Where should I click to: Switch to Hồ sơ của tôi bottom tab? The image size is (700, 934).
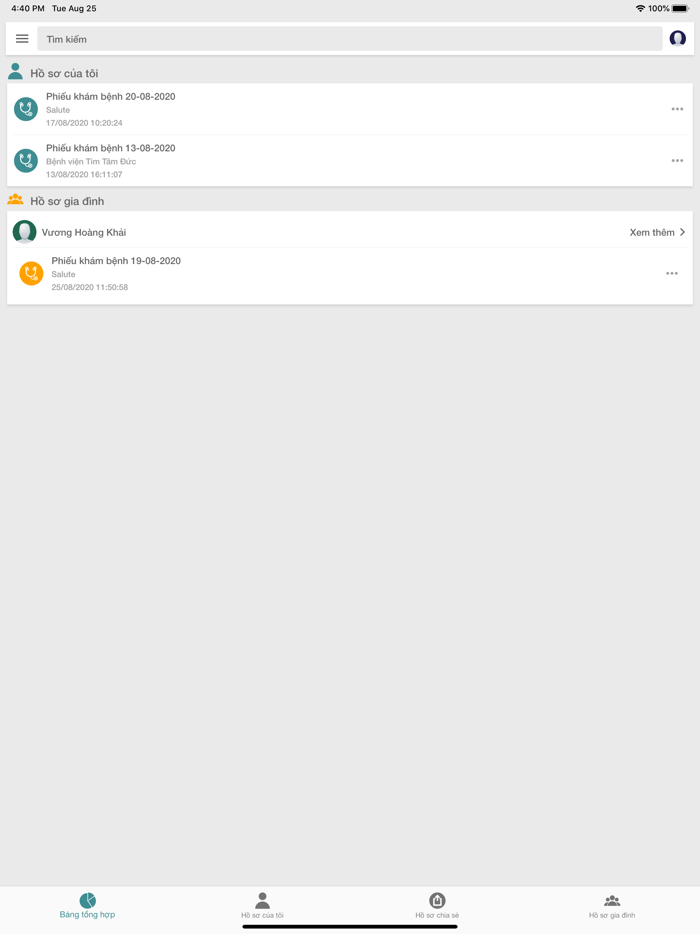pos(262,906)
